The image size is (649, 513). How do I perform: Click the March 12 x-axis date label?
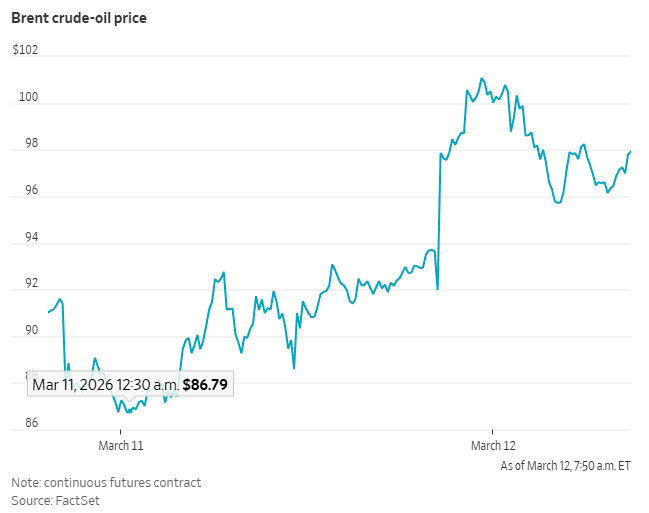point(493,444)
